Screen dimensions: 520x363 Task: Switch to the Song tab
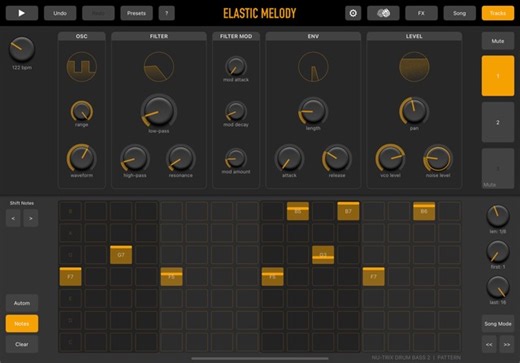[x=459, y=13]
